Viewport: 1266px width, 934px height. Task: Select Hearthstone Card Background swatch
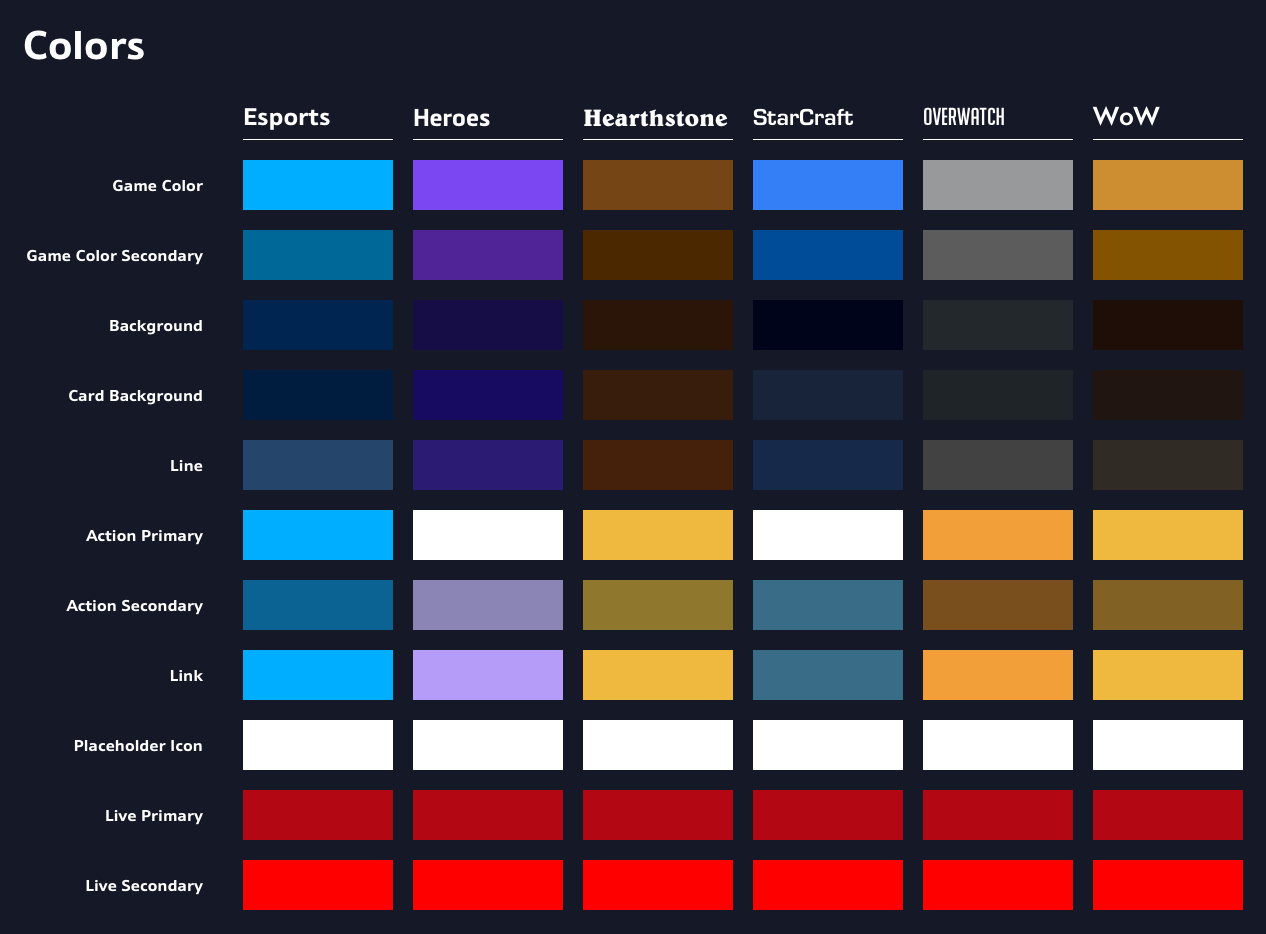click(x=658, y=395)
